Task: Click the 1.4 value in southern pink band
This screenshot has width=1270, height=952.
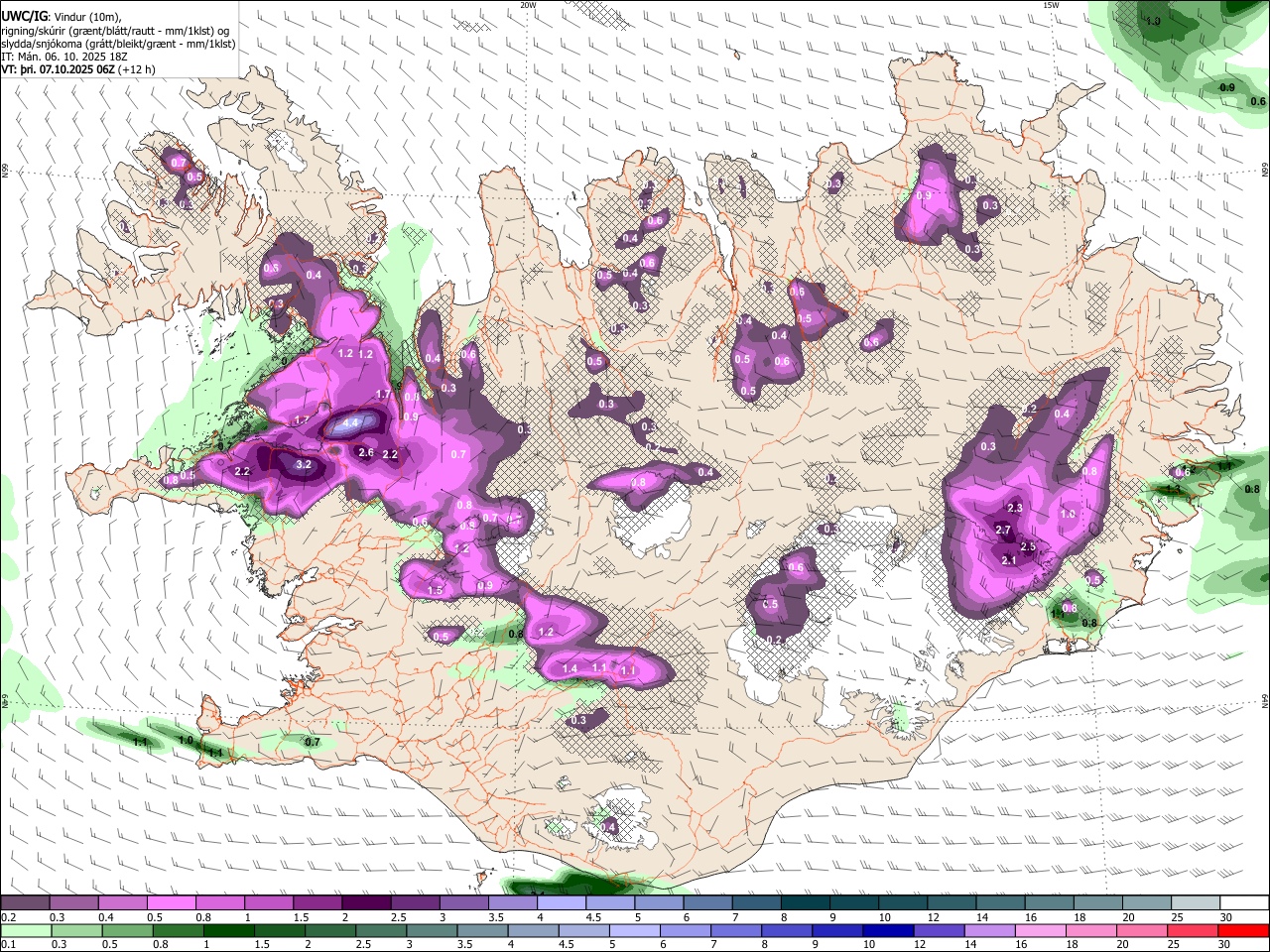Action: click(571, 669)
